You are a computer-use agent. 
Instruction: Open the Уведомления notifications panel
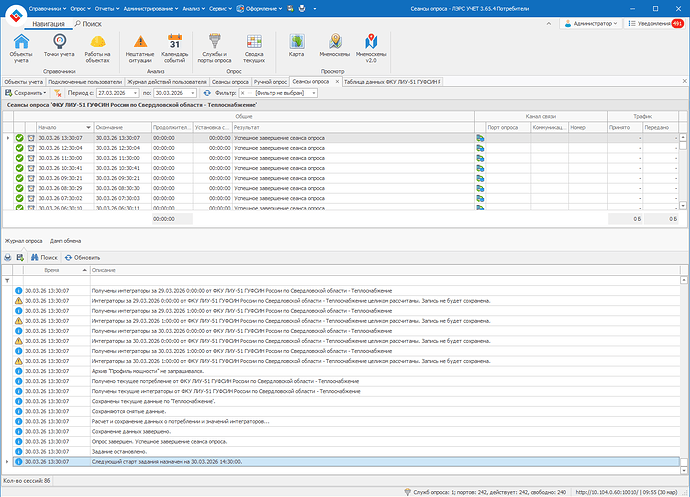point(655,23)
